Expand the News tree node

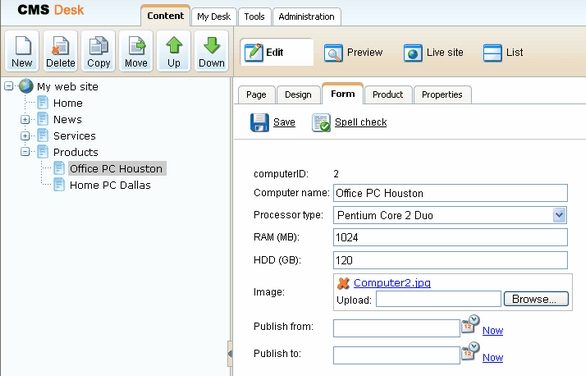[x=25, y=120]
